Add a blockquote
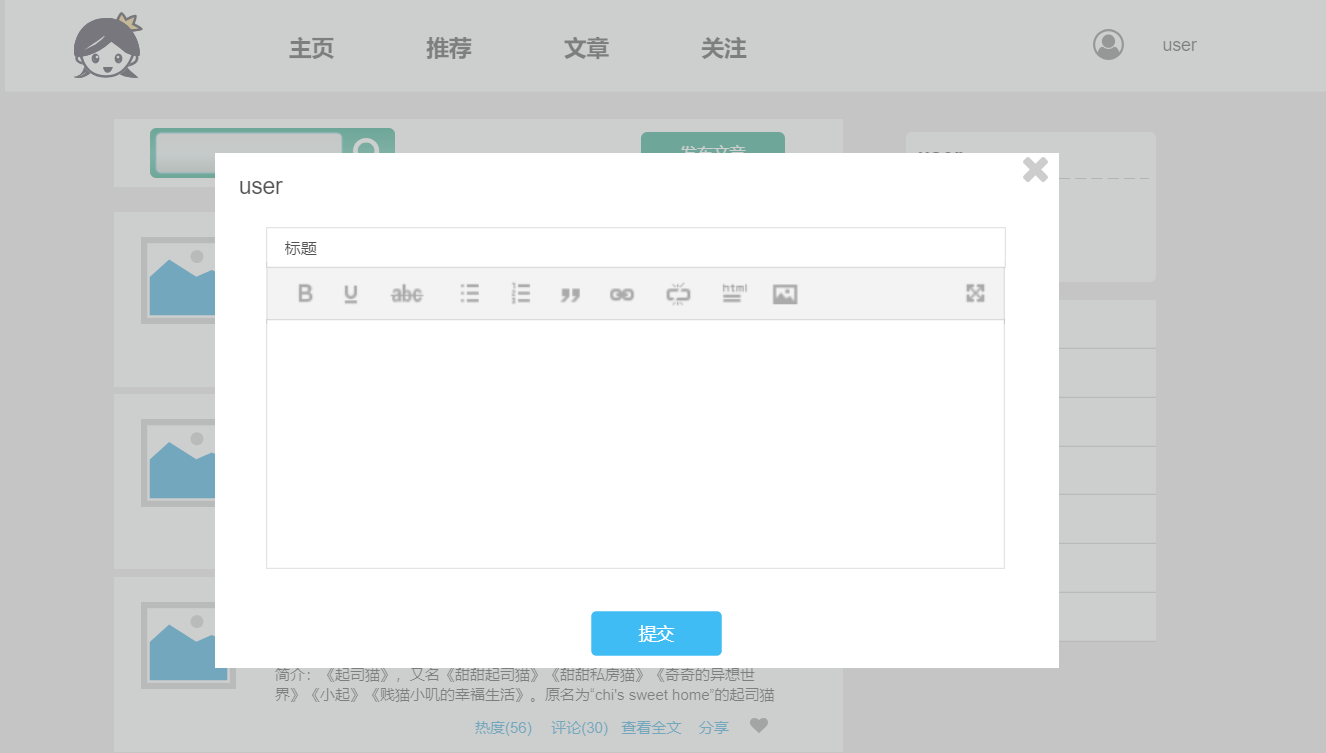This screenshot has height=753, width=1326. click(x=571, y=293)
